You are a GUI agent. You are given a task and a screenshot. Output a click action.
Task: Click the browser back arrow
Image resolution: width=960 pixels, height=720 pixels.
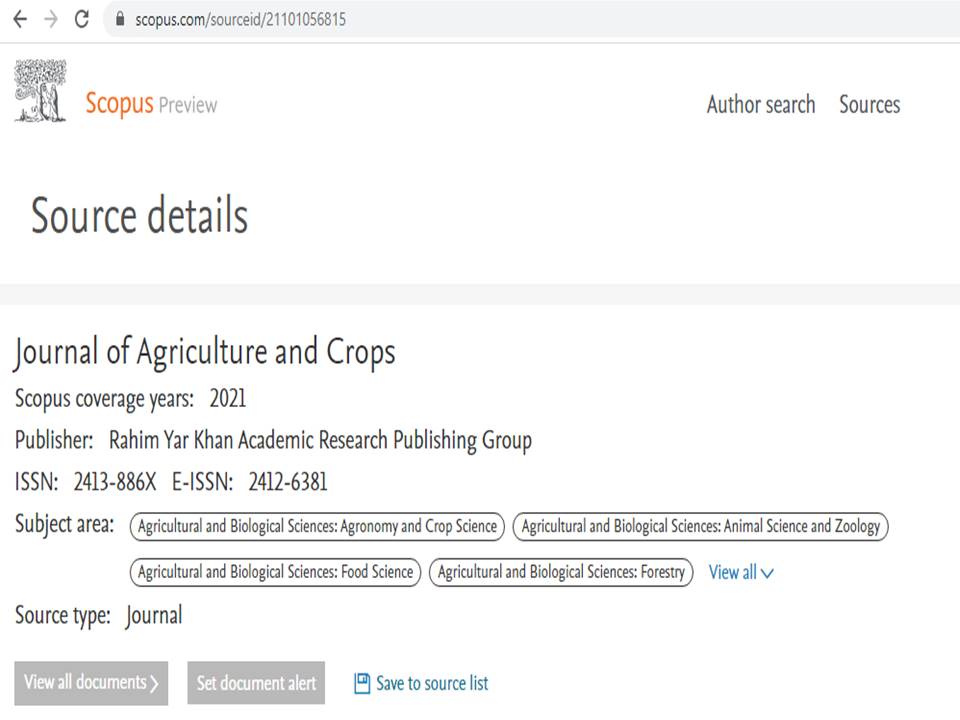20,20
